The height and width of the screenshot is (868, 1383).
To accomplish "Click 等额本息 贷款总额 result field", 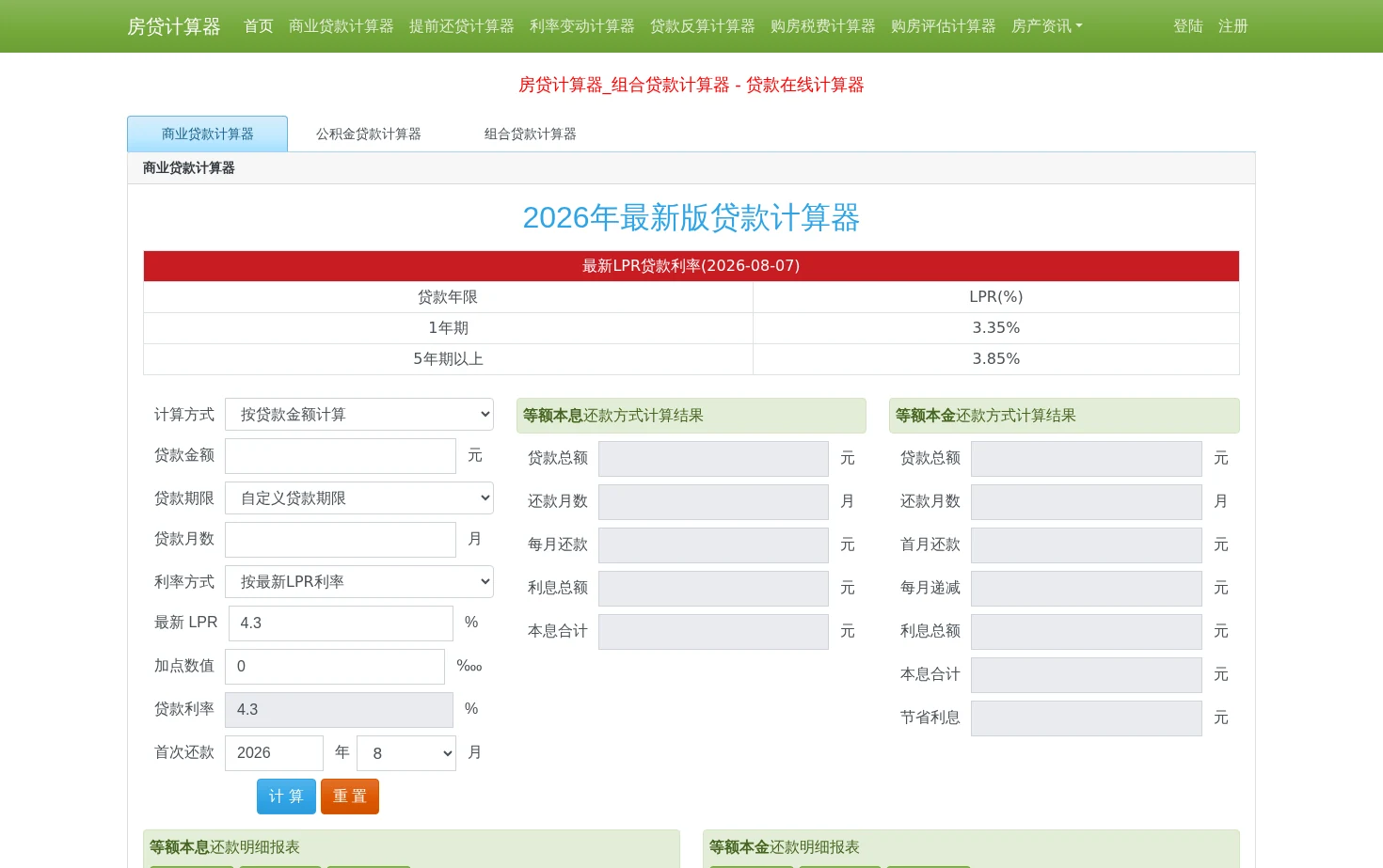I will pyautogui.click(x=713, y=459).
